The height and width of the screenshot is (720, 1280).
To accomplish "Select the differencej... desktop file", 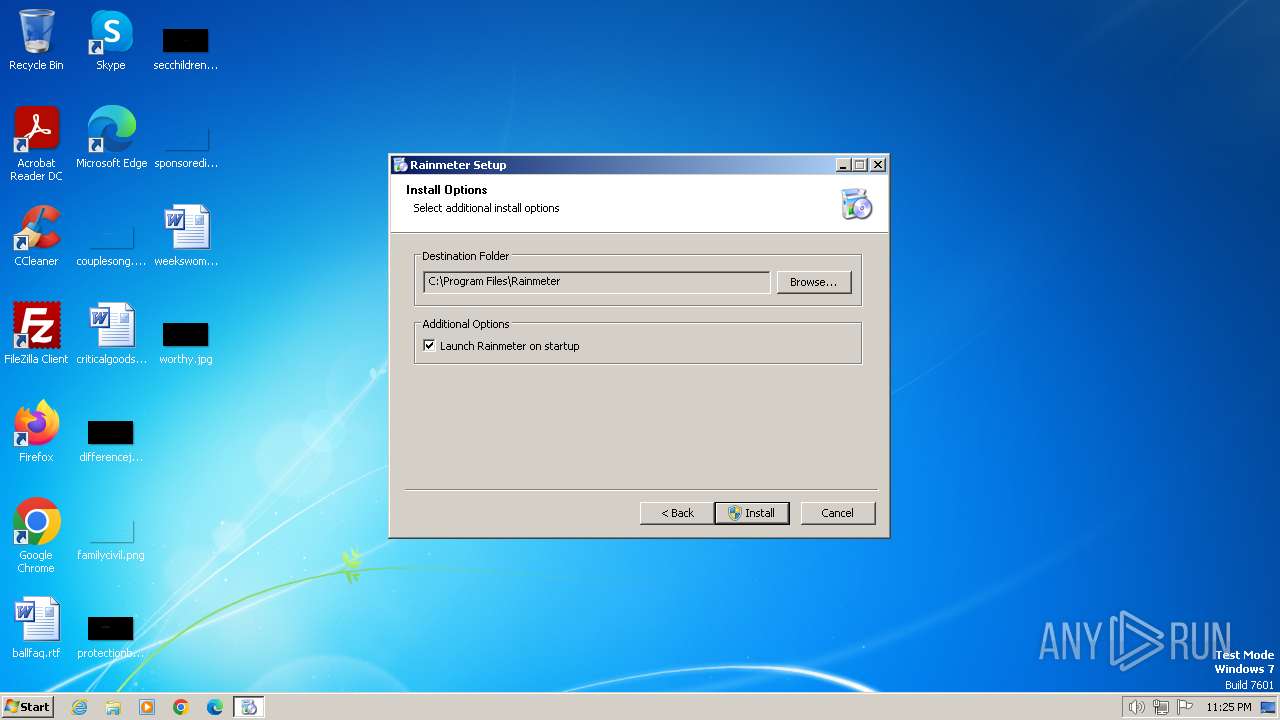I will pos(110,440).
